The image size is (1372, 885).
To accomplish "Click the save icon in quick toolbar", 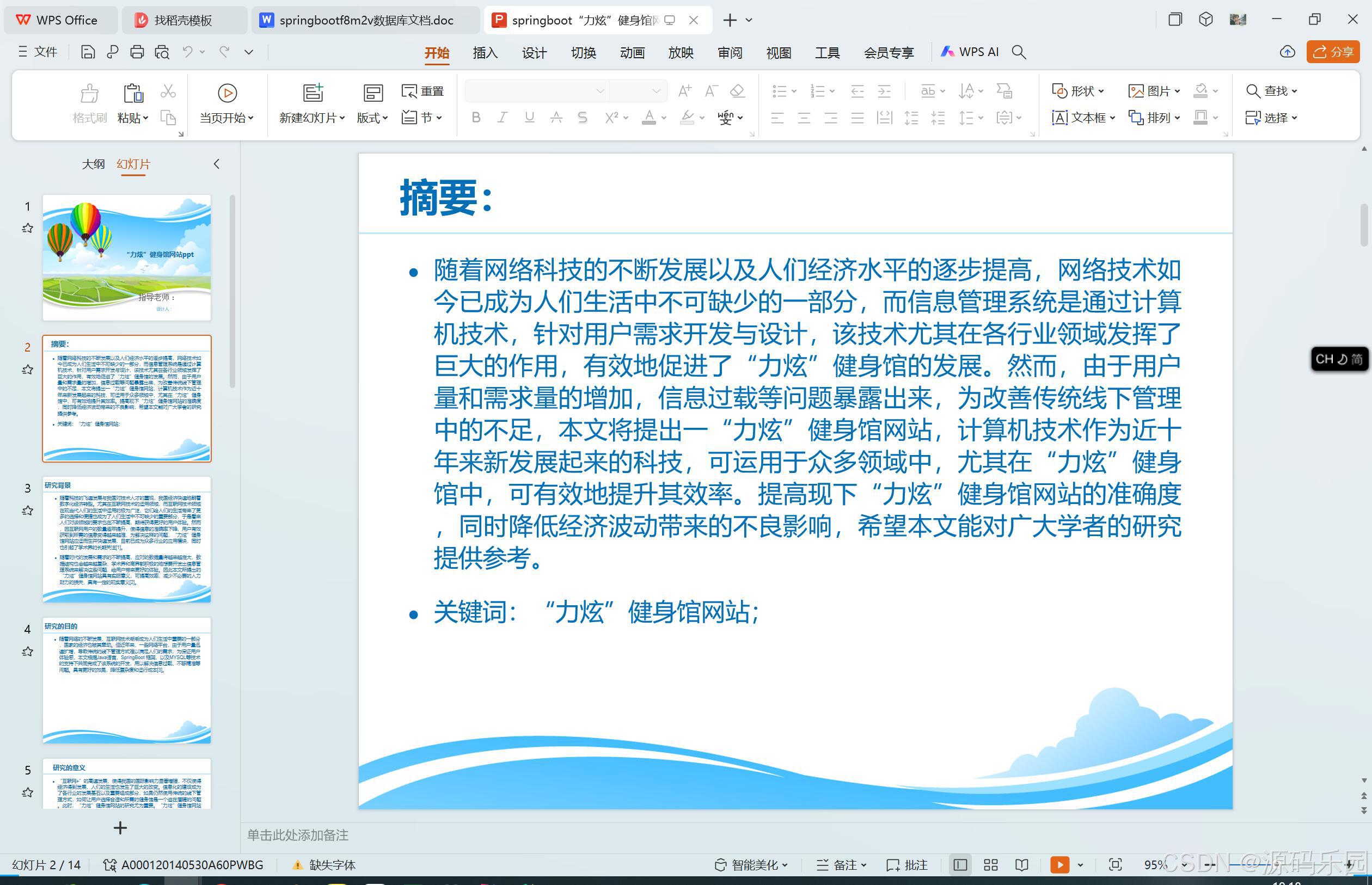I will [88, 52].
